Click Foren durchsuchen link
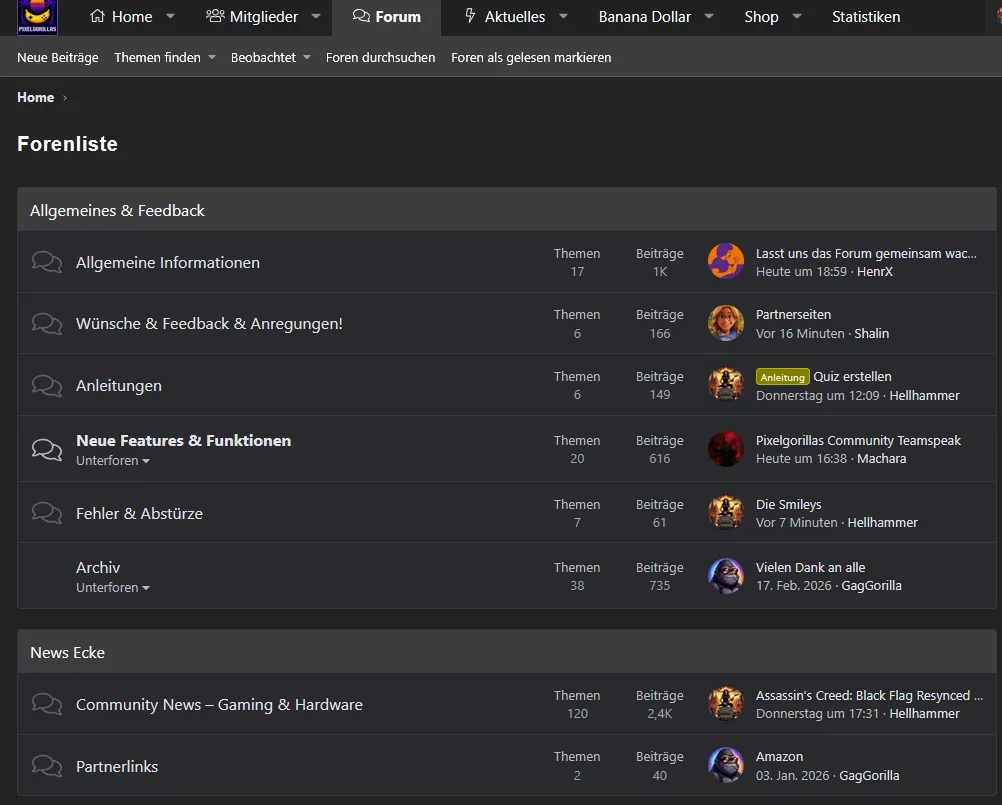The image size is (1002, 805). (380, 58)
